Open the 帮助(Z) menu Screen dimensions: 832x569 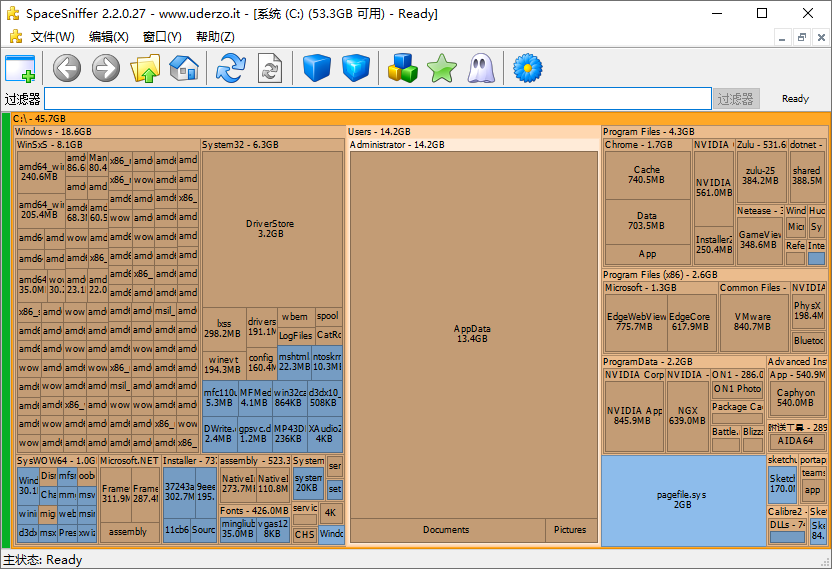[x=215, y=37]
